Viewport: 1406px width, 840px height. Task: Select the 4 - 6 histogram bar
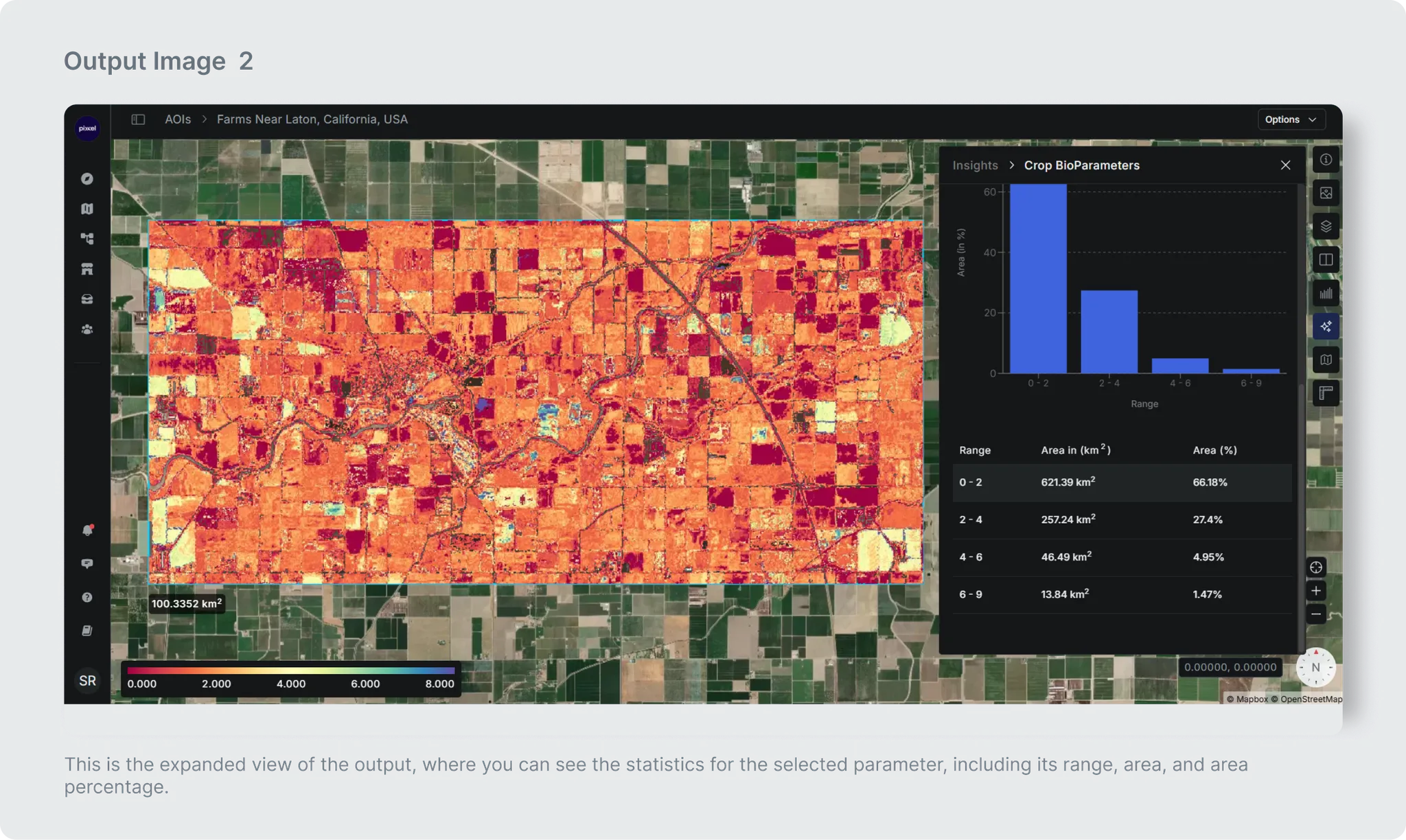(1180, 366)
